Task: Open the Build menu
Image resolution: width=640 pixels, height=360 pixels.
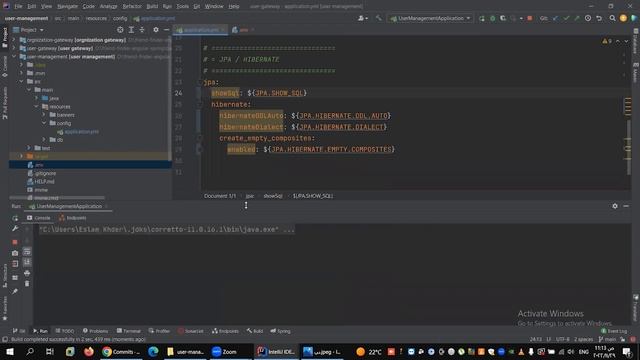Action: (x=152, y=7)
